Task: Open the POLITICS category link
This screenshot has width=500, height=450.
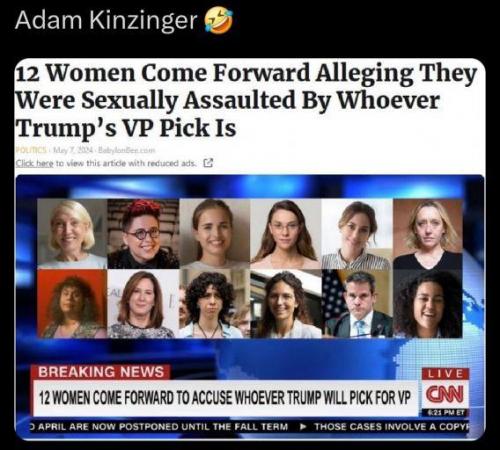Action: [31, 150]
